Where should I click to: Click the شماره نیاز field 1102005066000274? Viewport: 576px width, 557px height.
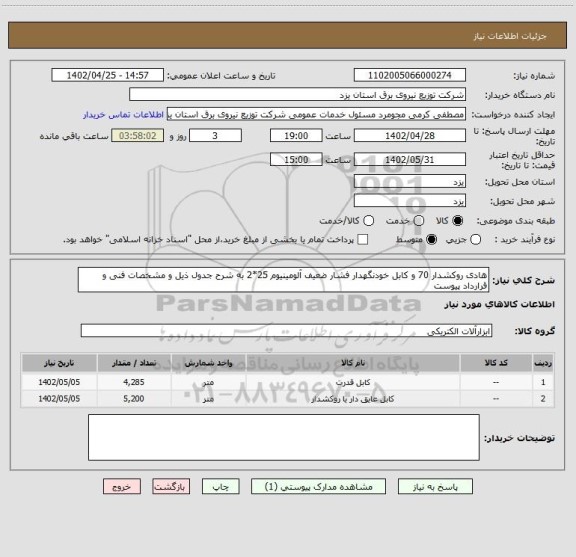click(410, 75)
